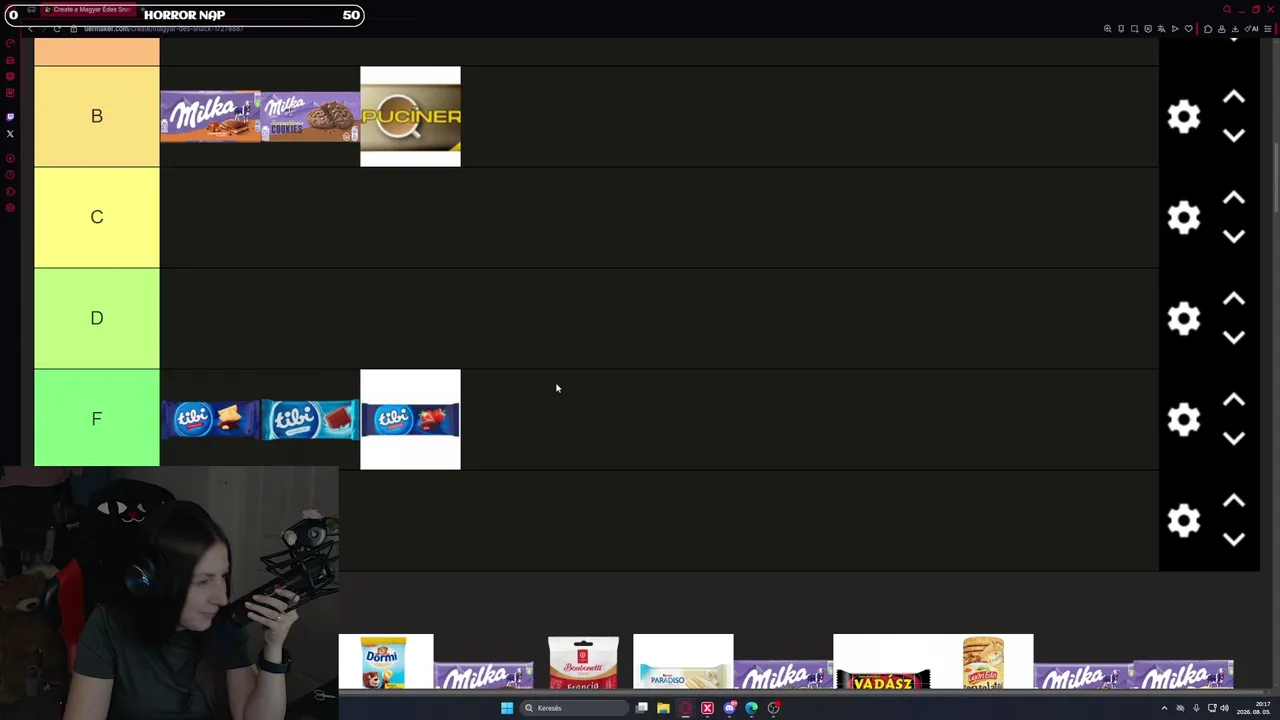Move tier F down with arrow
This screenshot has width=1280, height=720.
pyautogui.click(x=1234, y=439)
